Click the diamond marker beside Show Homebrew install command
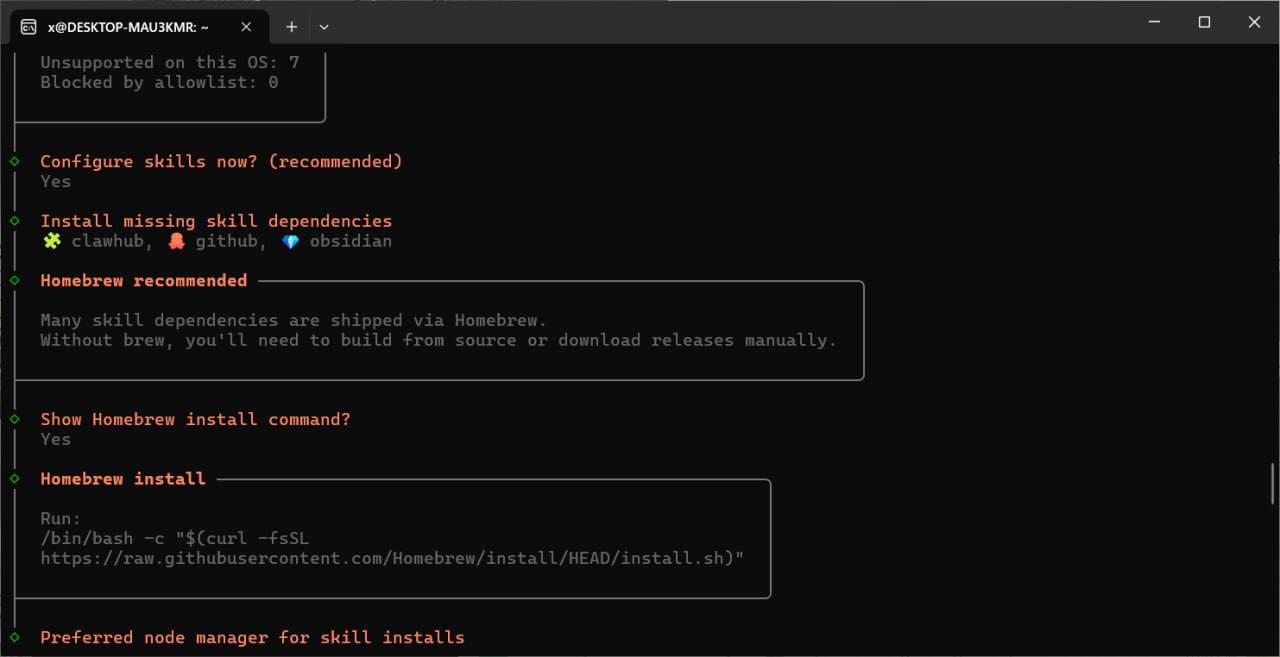 pos(15,419)
